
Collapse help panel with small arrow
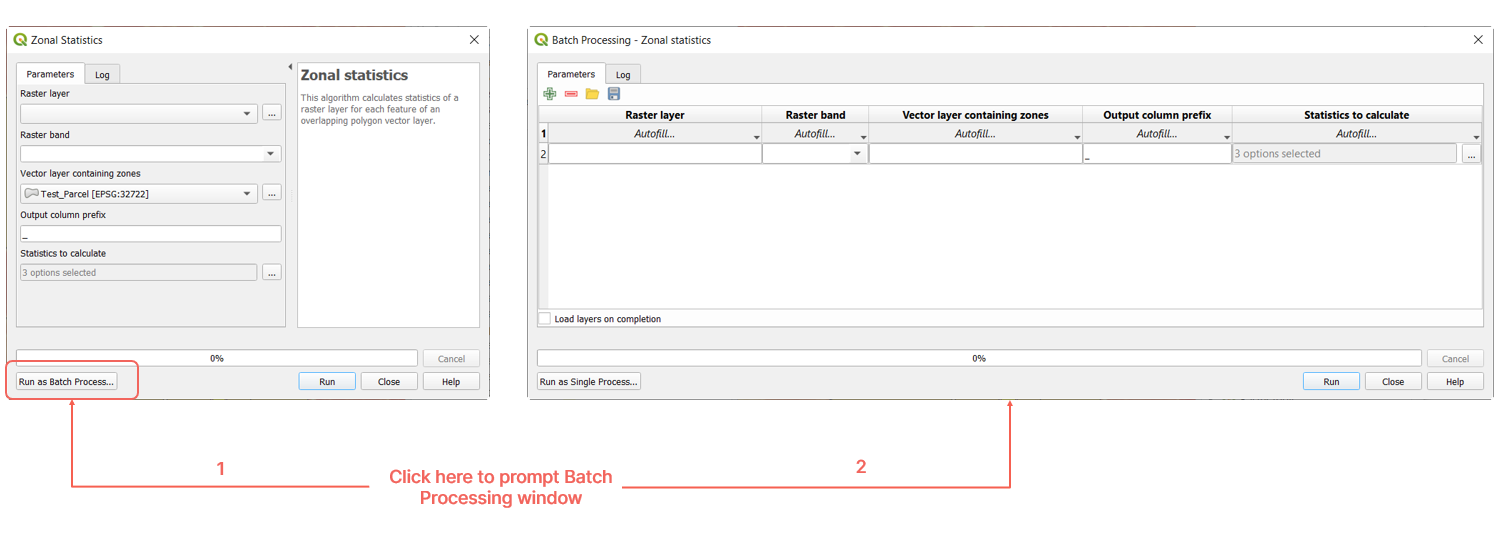[290, 68]
